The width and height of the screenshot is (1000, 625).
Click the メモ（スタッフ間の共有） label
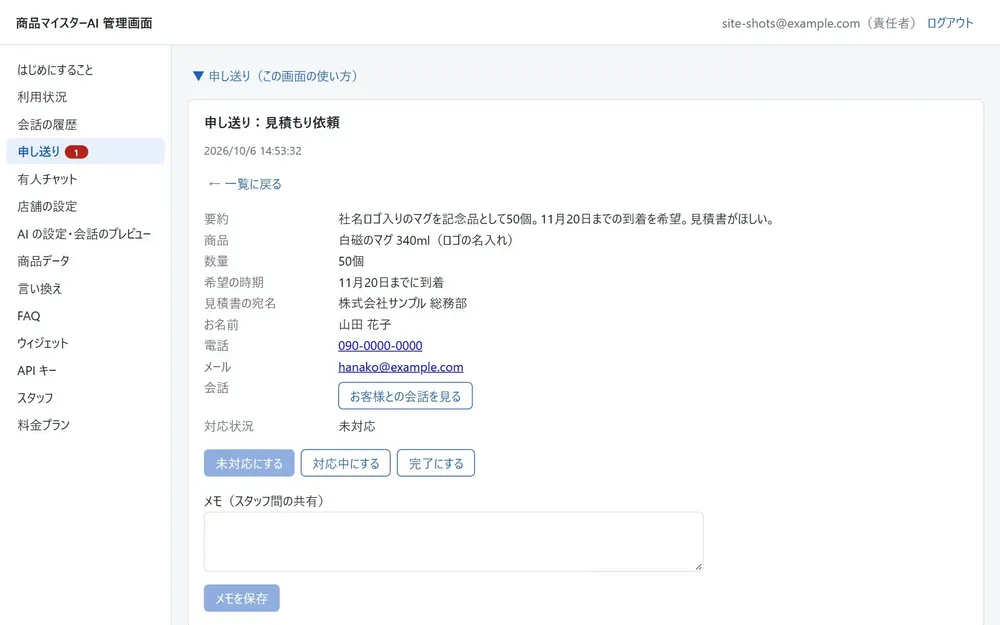pyautogui.click(x=264, y=501)
